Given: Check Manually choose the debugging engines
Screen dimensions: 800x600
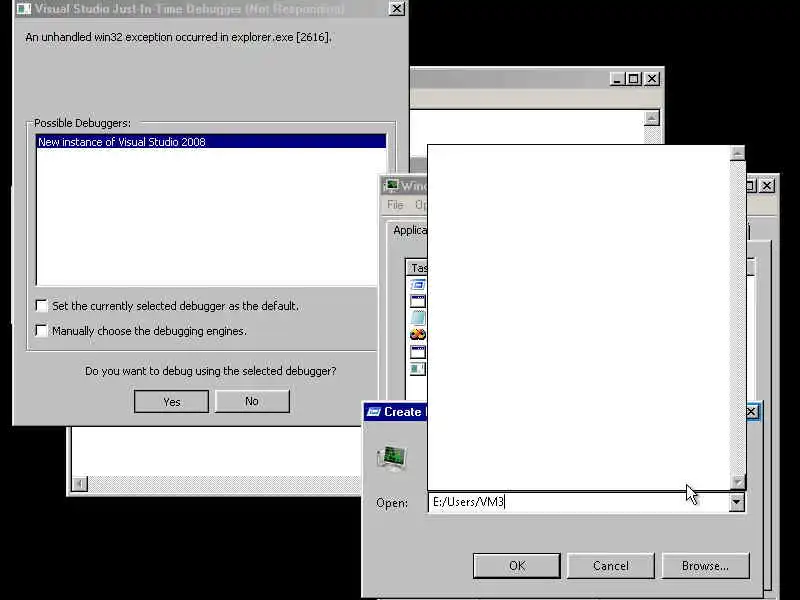Looking at the screenshot, I should point(42,331).
